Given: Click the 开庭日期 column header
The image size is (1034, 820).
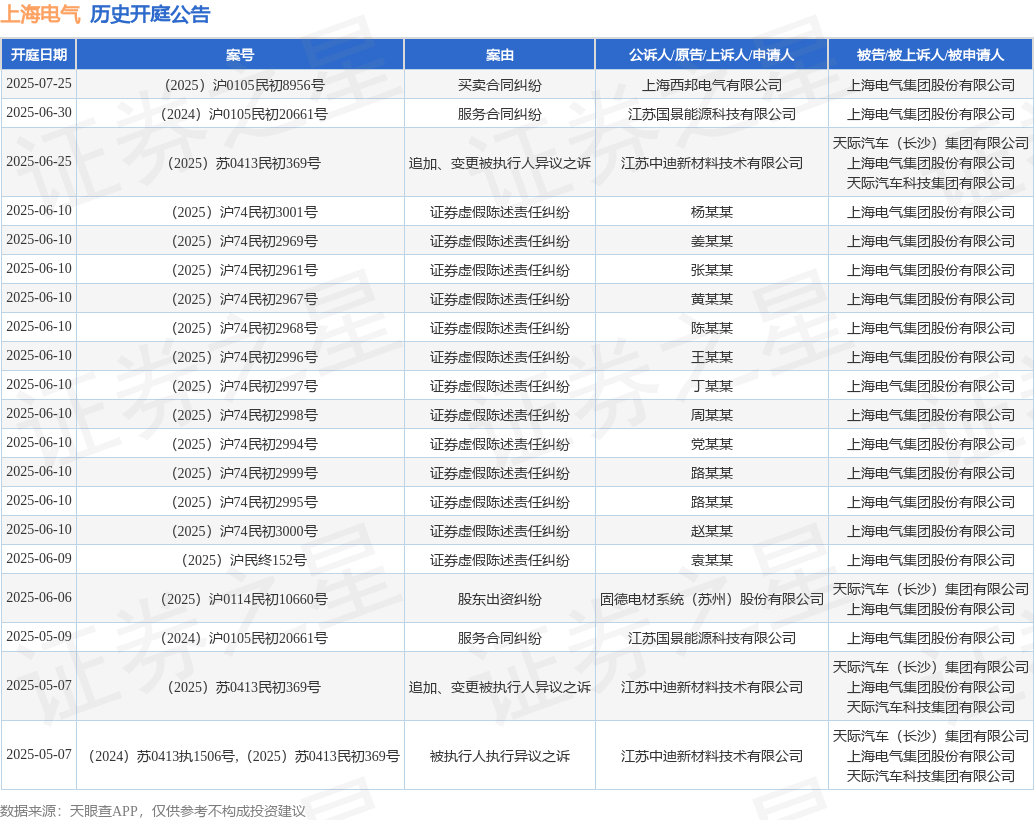Looking at the screenshot, I should (x=39, y=55).
